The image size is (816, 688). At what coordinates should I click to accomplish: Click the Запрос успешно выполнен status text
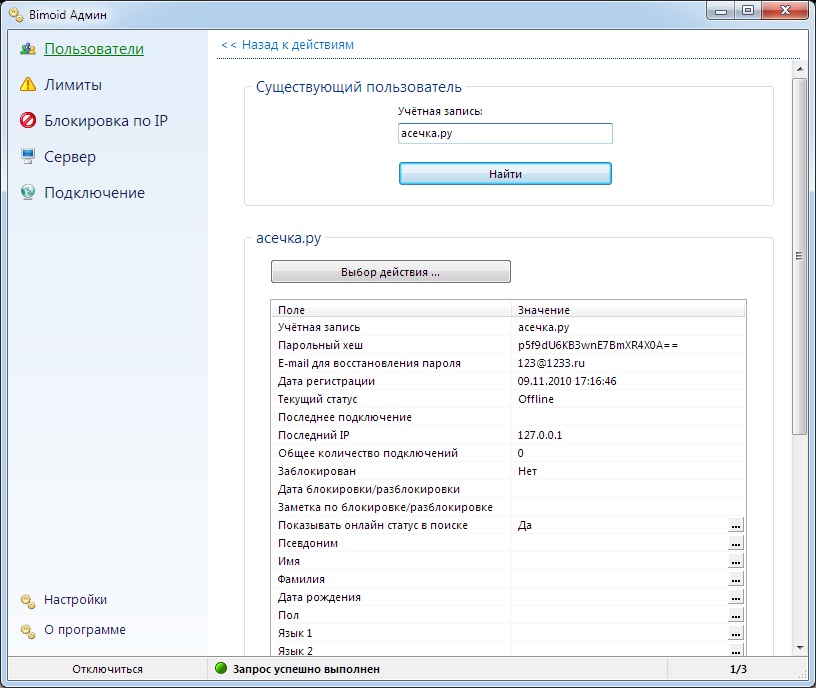click(306, 669)
